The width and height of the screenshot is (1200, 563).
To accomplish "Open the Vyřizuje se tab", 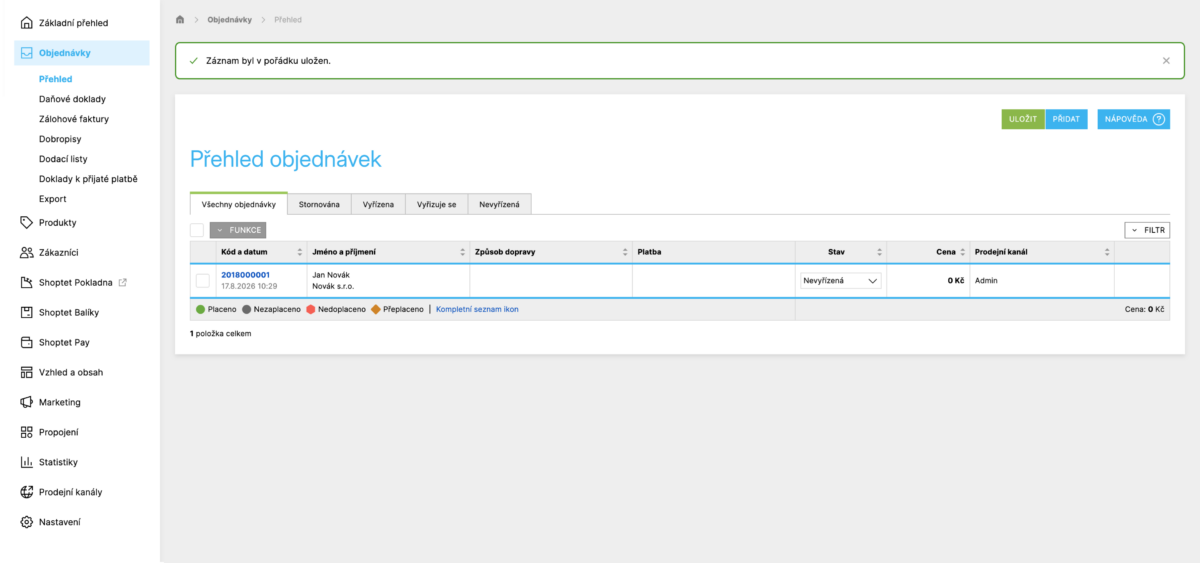I will 437,204.
